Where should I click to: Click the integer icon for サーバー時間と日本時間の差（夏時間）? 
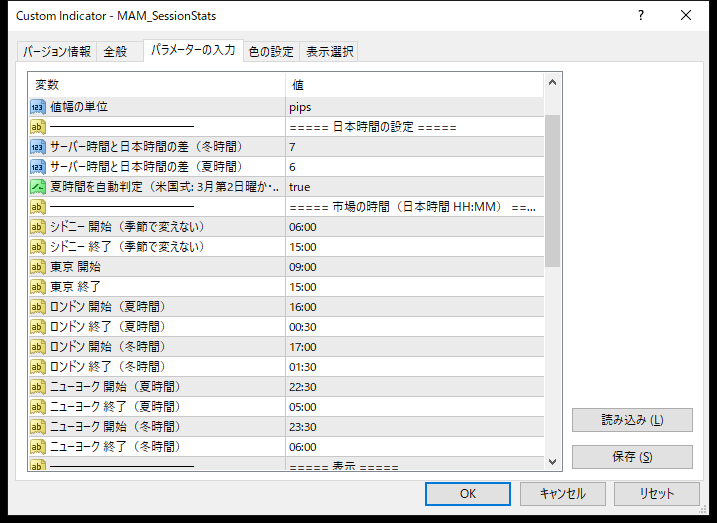38,167
